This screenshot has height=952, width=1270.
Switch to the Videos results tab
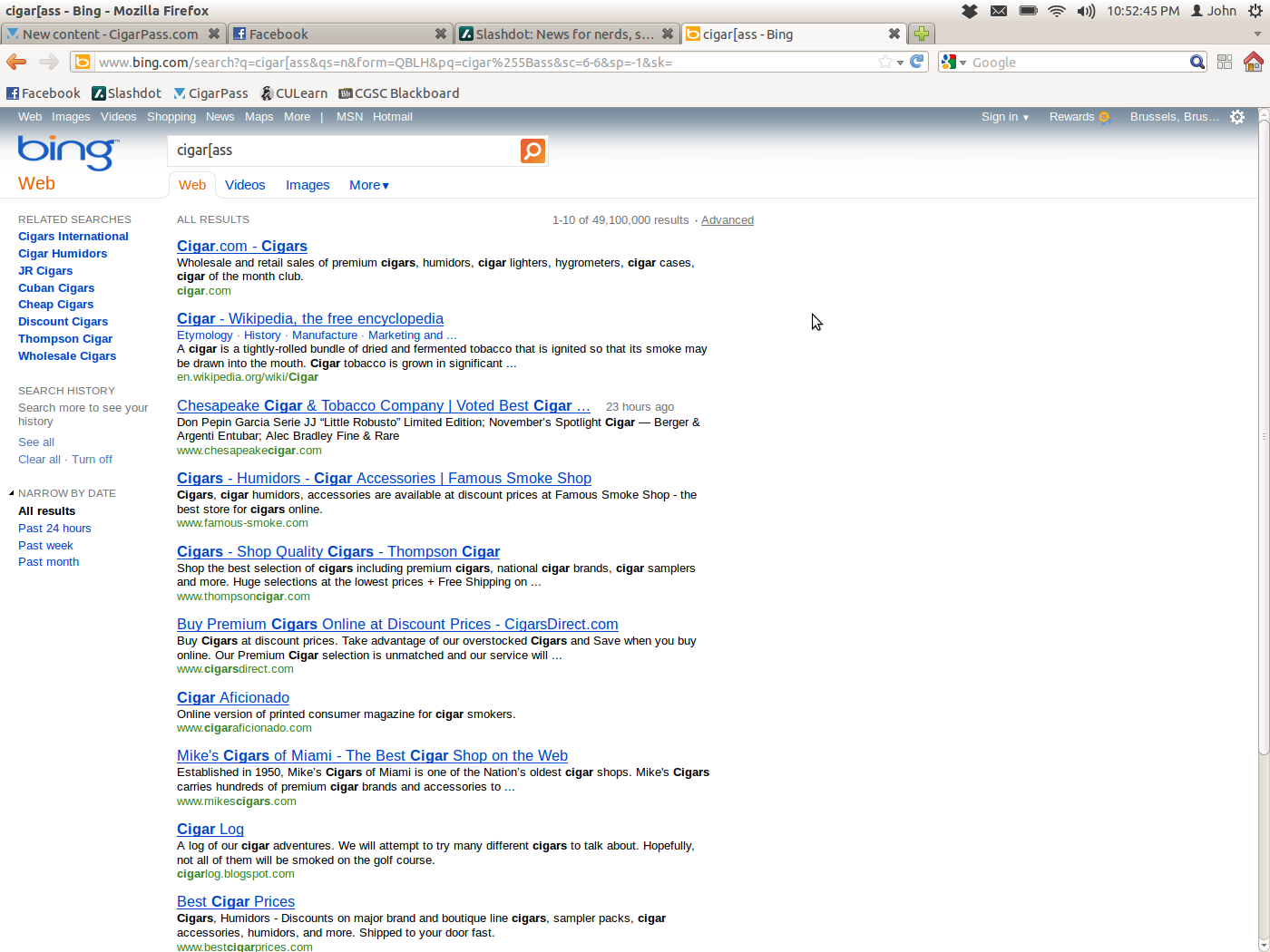[x=245, y=185]
